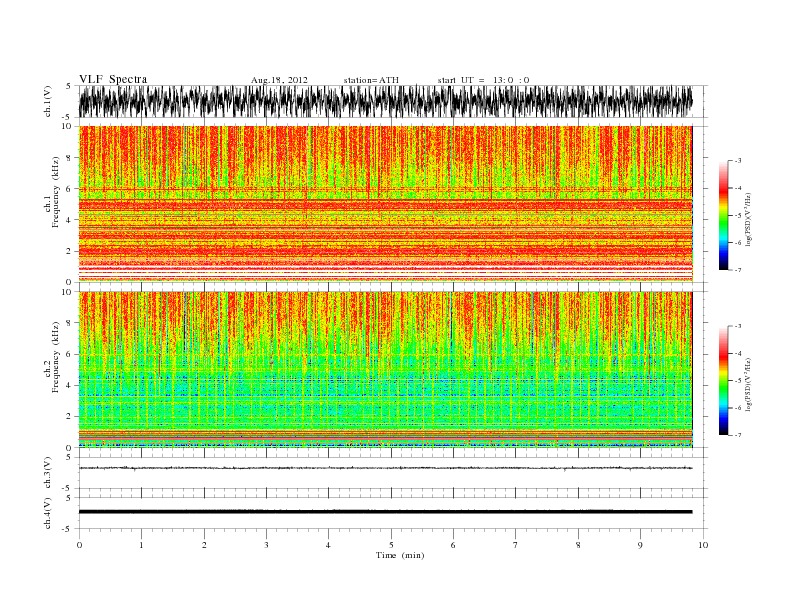Viewport: 792px width, 612px height.
Task: Click the ch.2 spectrogram plot
Action: (385, 370)
